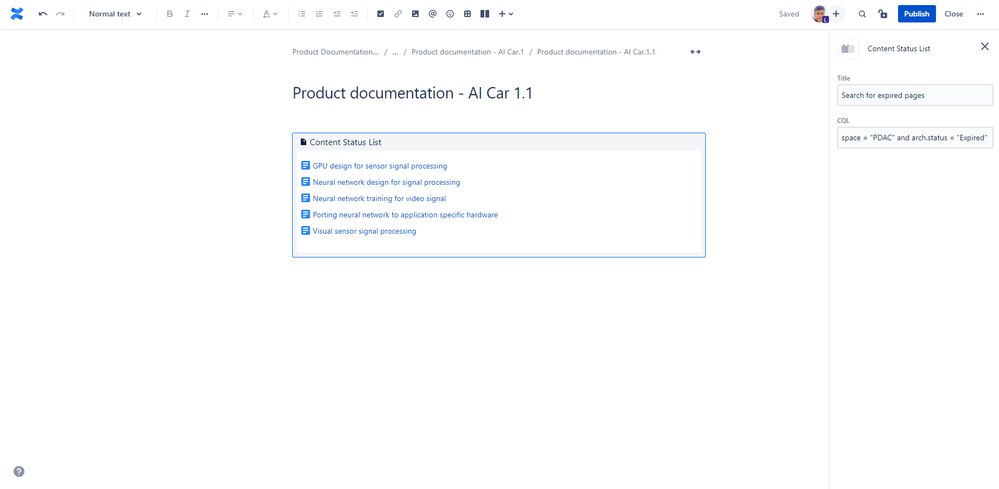Insert an image or file

pos(415,14)
